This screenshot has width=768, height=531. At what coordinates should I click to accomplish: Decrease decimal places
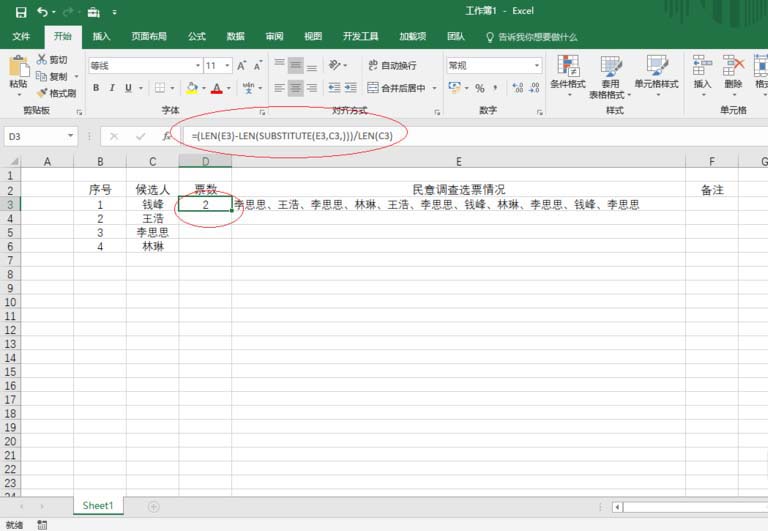coord(534,88)
